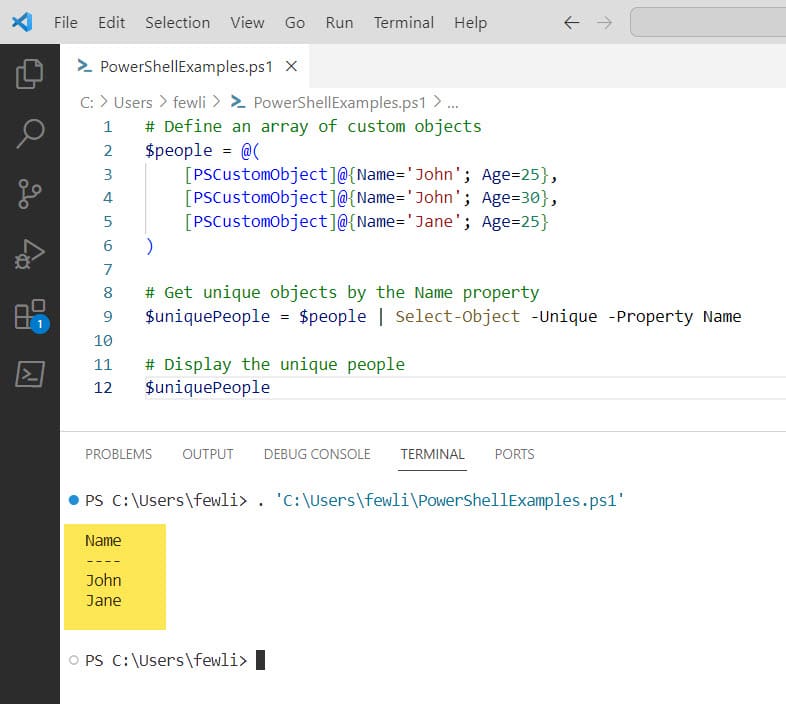This screenshot has width=786, height=704.
Task: Open the File menu
Action: point(66,23)
